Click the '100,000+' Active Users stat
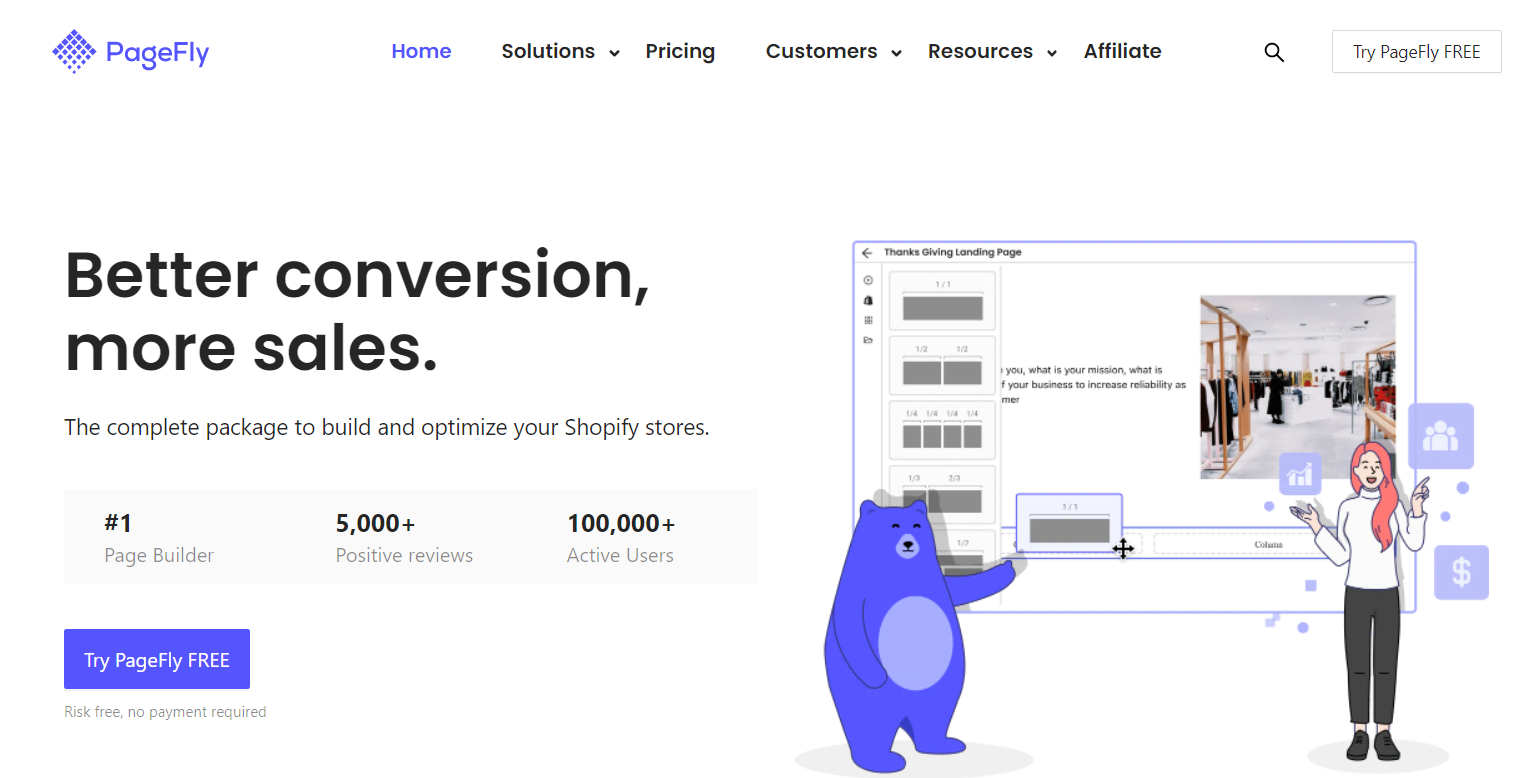 (621, 538)
